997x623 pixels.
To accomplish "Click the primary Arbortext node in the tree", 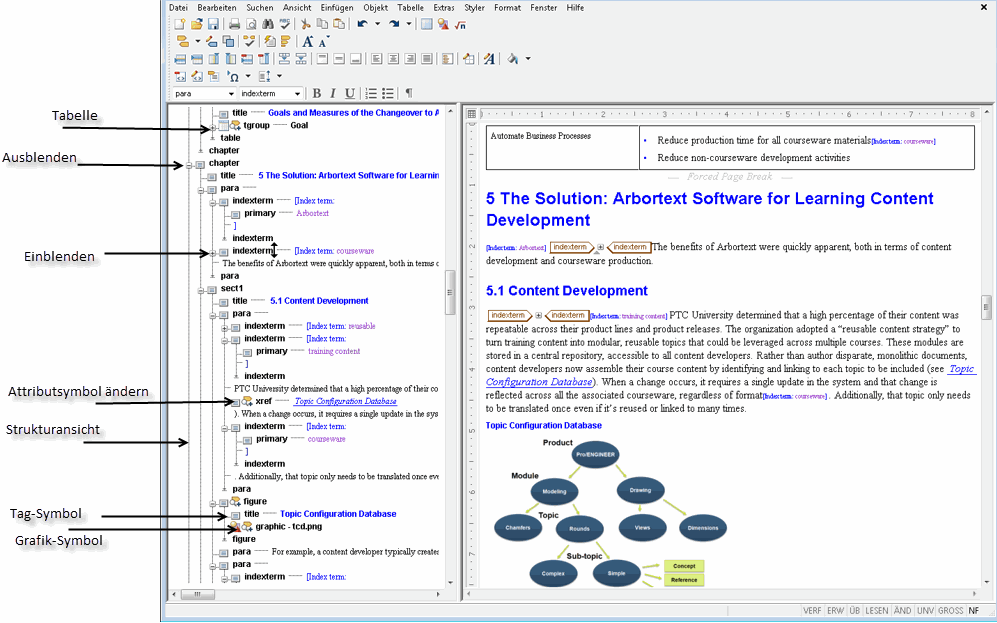I will tap(286, 213).
